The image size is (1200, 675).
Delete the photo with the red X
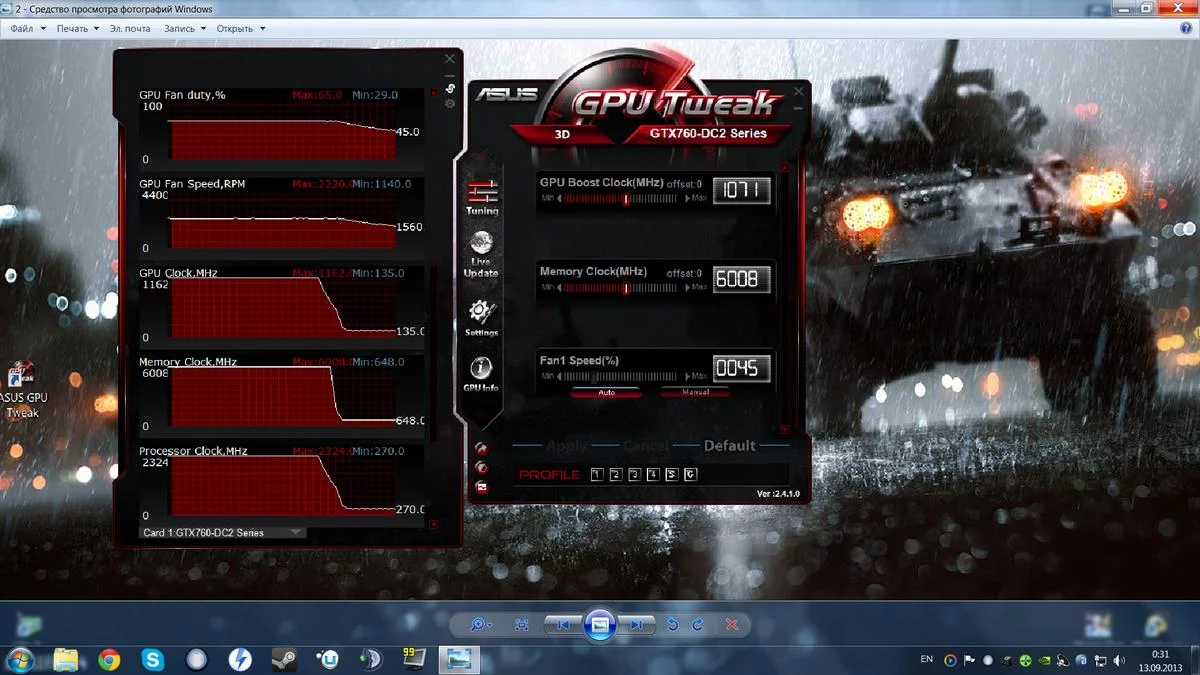pos(732,625)
